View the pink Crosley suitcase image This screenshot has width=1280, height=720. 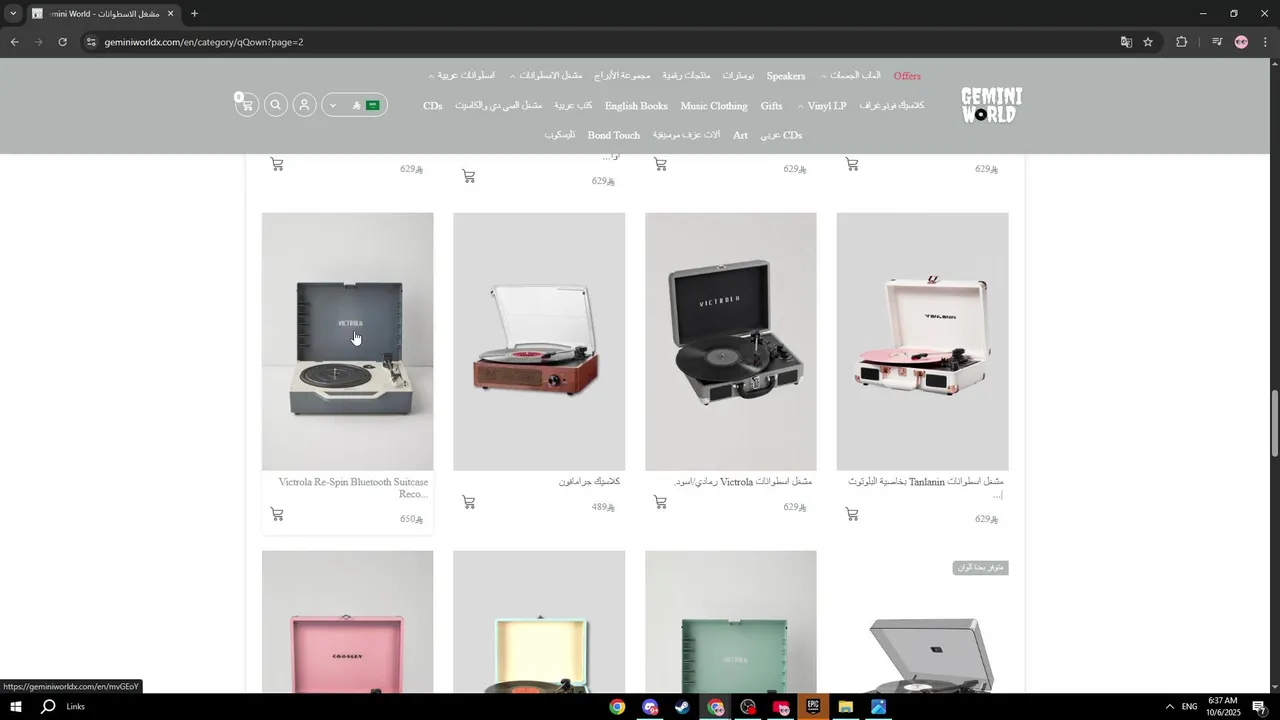[x=347, y=621]
